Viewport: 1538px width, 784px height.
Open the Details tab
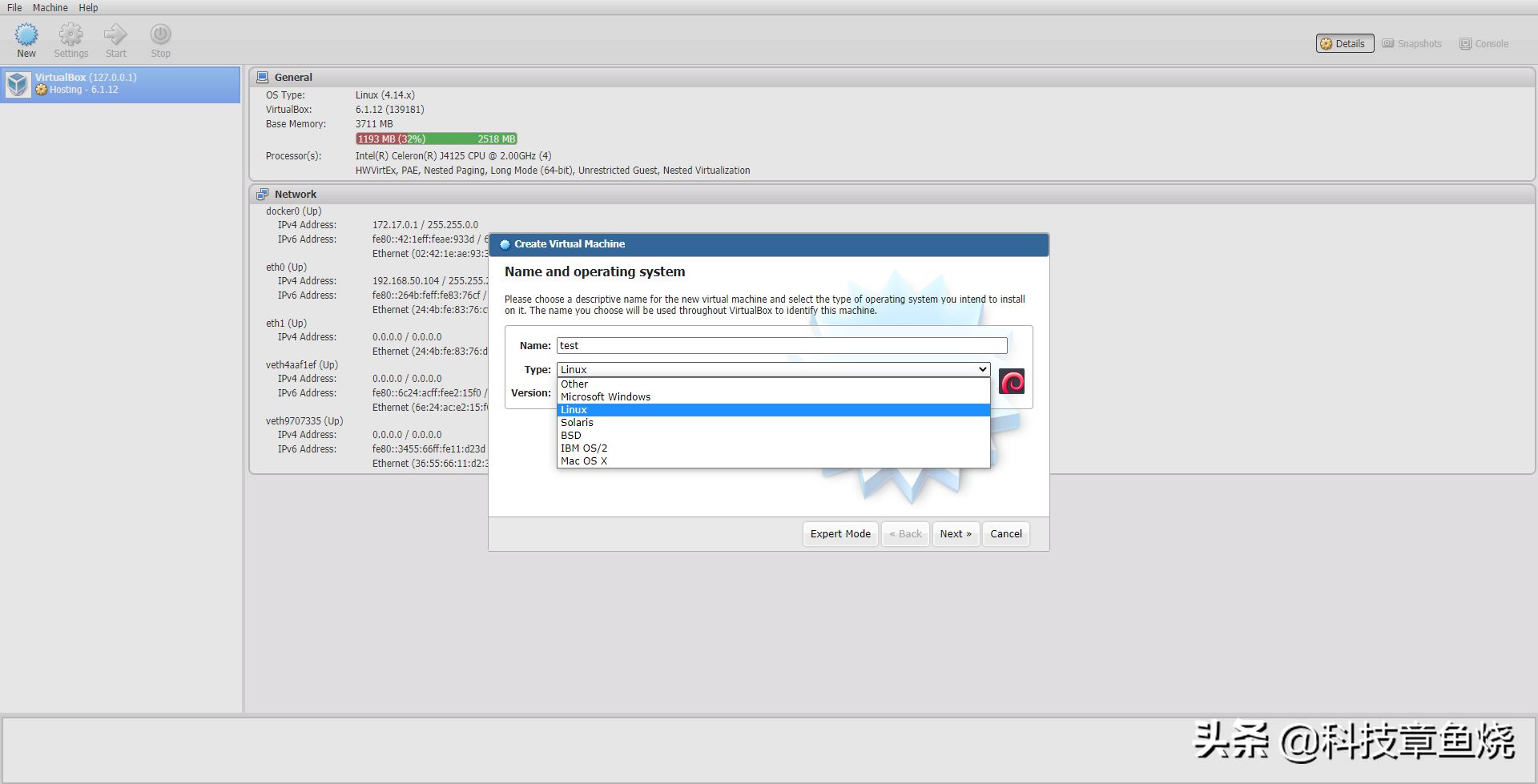[1344, 44]
